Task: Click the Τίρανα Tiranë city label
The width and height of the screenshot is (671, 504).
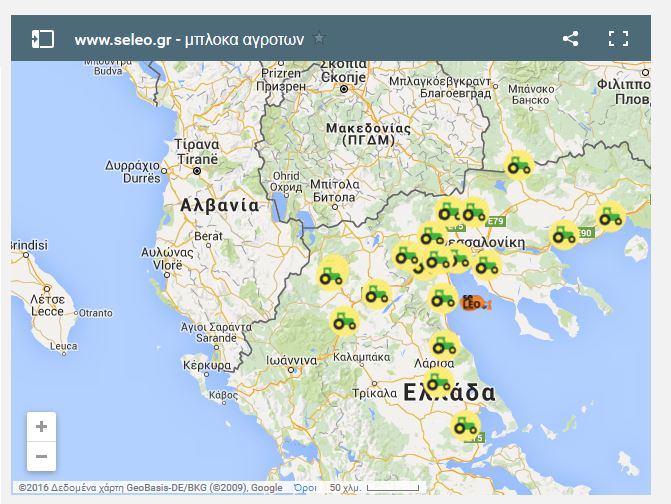Action: (x=197, y=152)
